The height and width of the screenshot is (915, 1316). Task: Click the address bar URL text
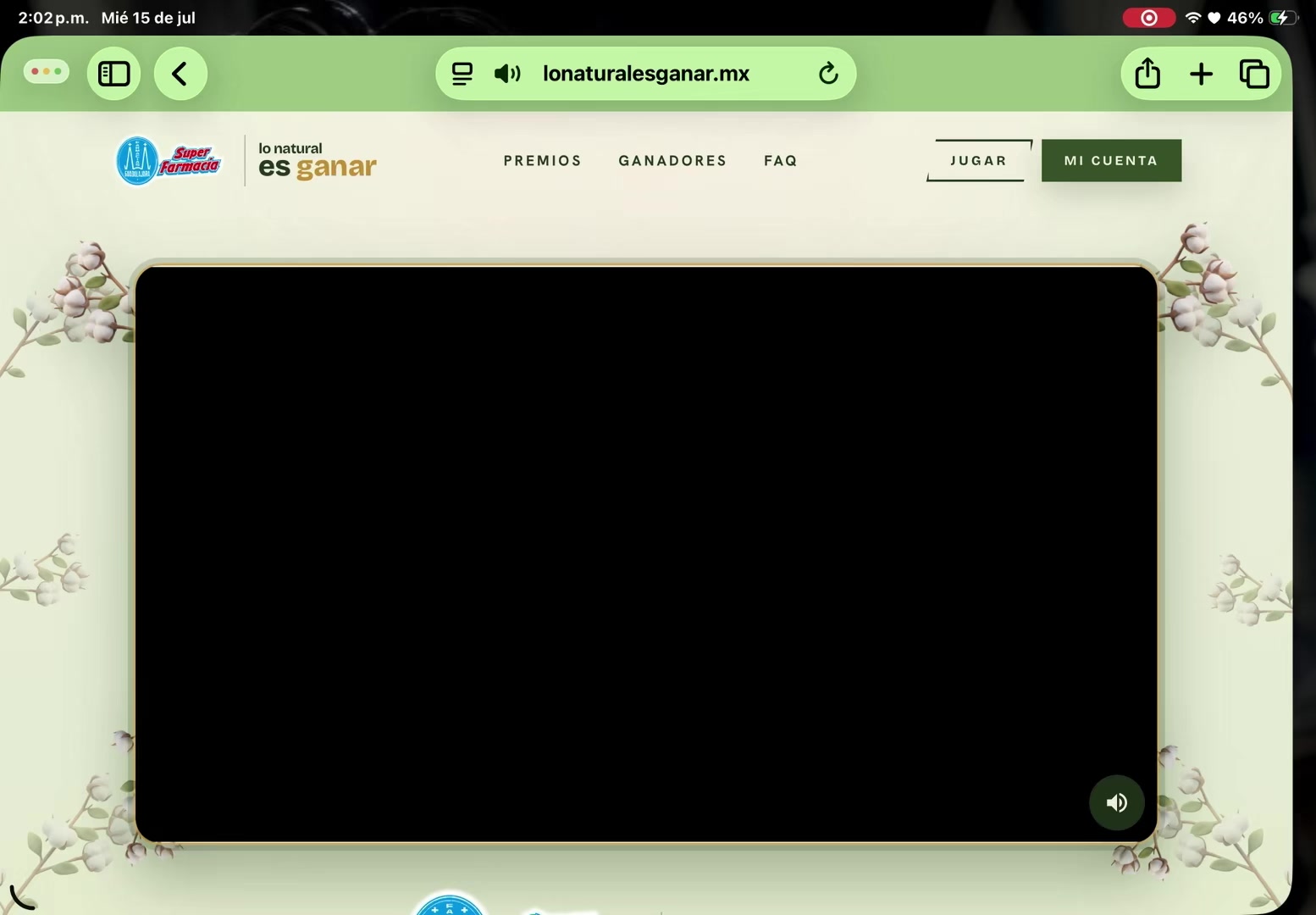click(646, 75)
